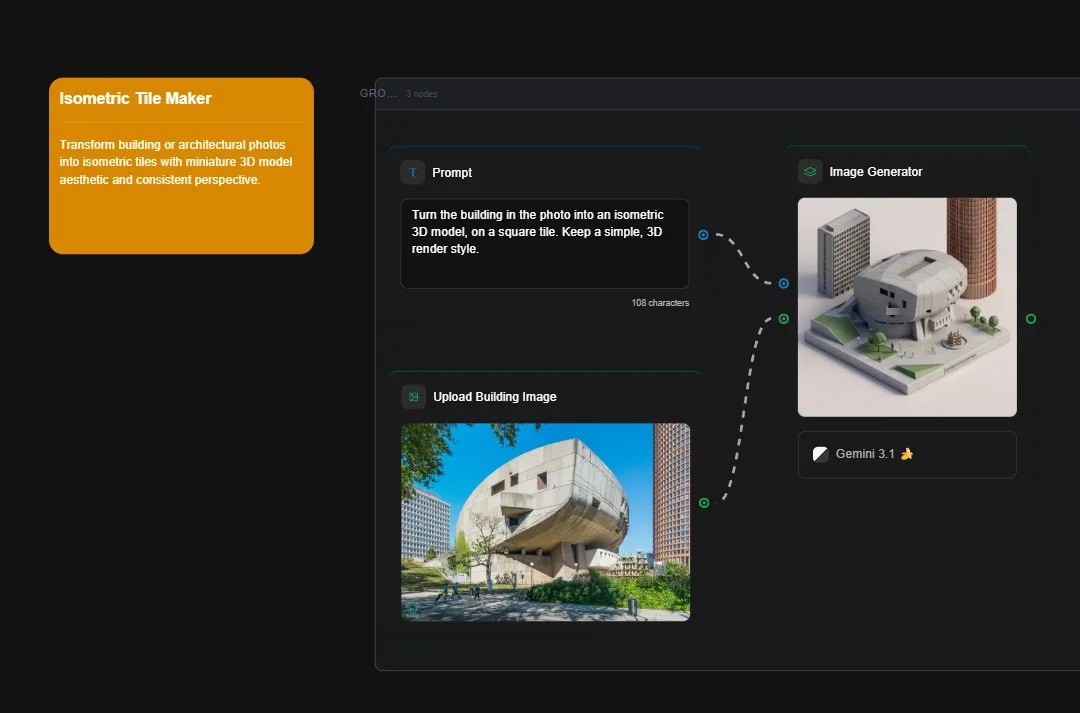Click the Image Generator's right output port
This screenshot has width=1080, height=713.
coord(1031,319)
